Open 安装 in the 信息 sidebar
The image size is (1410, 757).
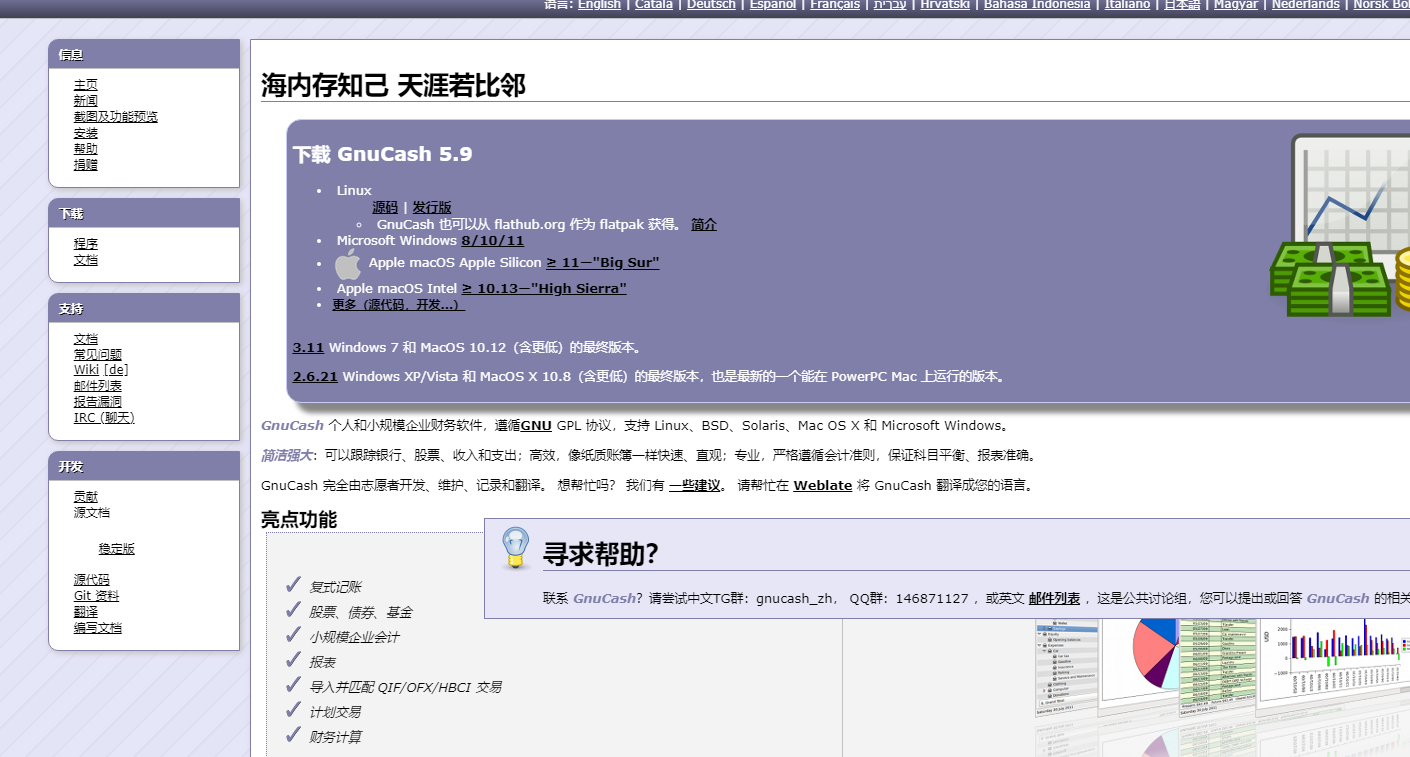86,133
